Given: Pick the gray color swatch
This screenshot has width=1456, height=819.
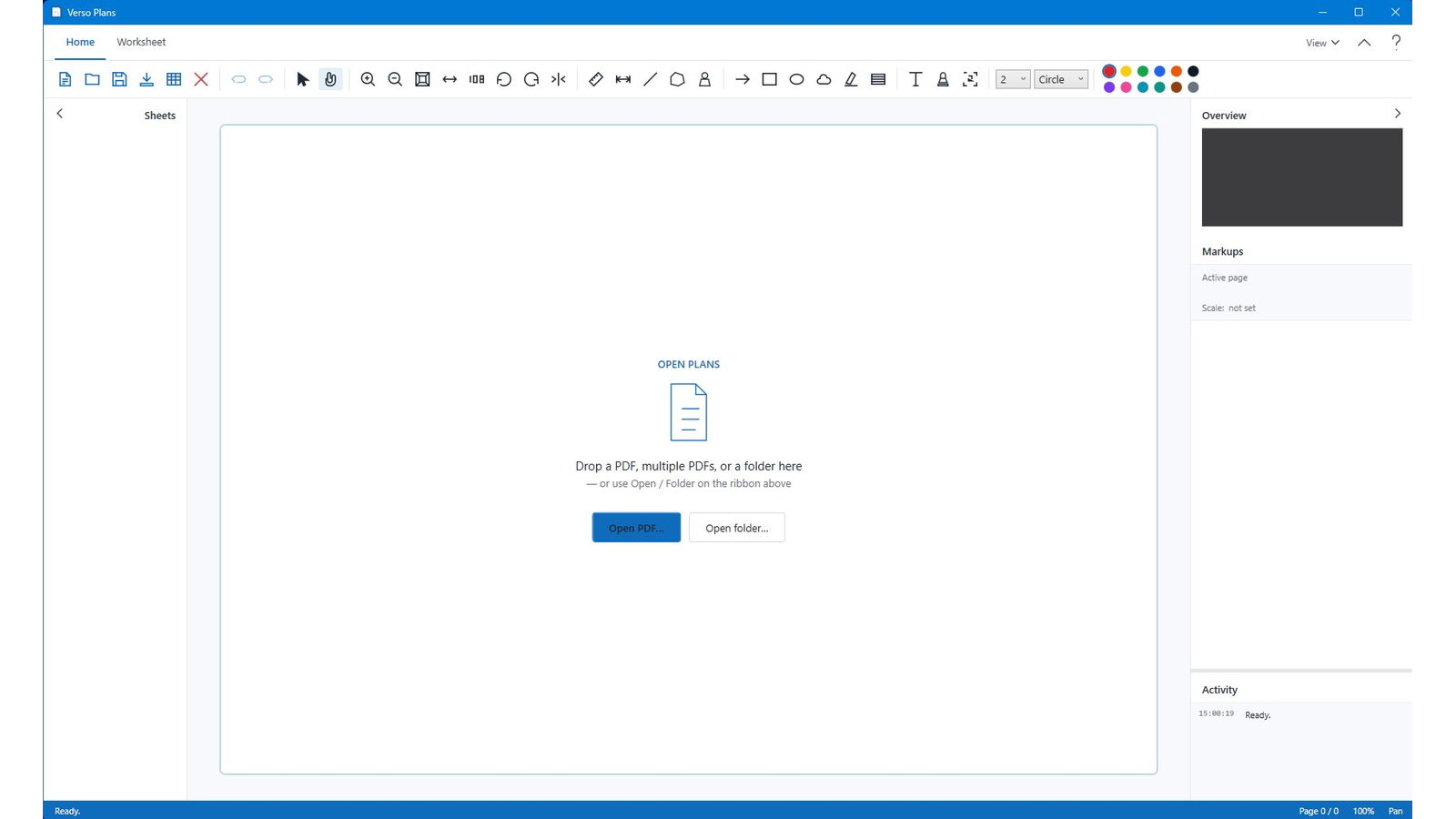Looking at the screenshot, I should (x=1193, y=87).
